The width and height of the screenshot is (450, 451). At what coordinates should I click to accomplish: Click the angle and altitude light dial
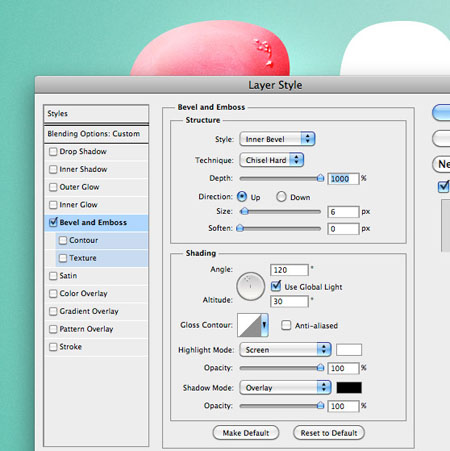[x=250, y=286]
